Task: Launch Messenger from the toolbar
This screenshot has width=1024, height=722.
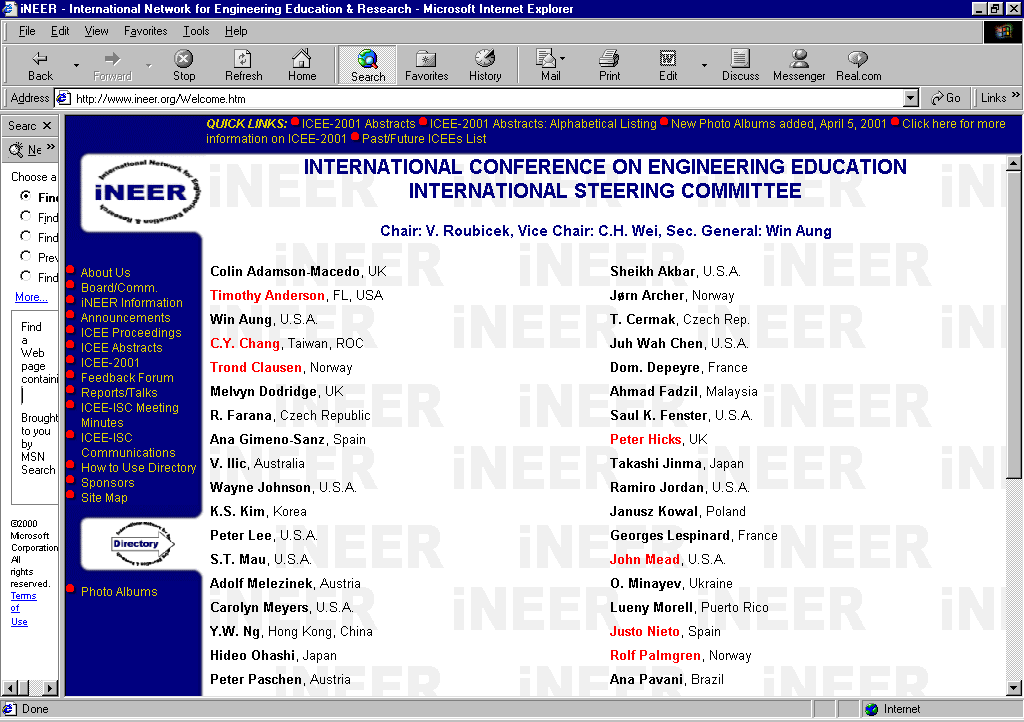Action: [x=799, y=65]
